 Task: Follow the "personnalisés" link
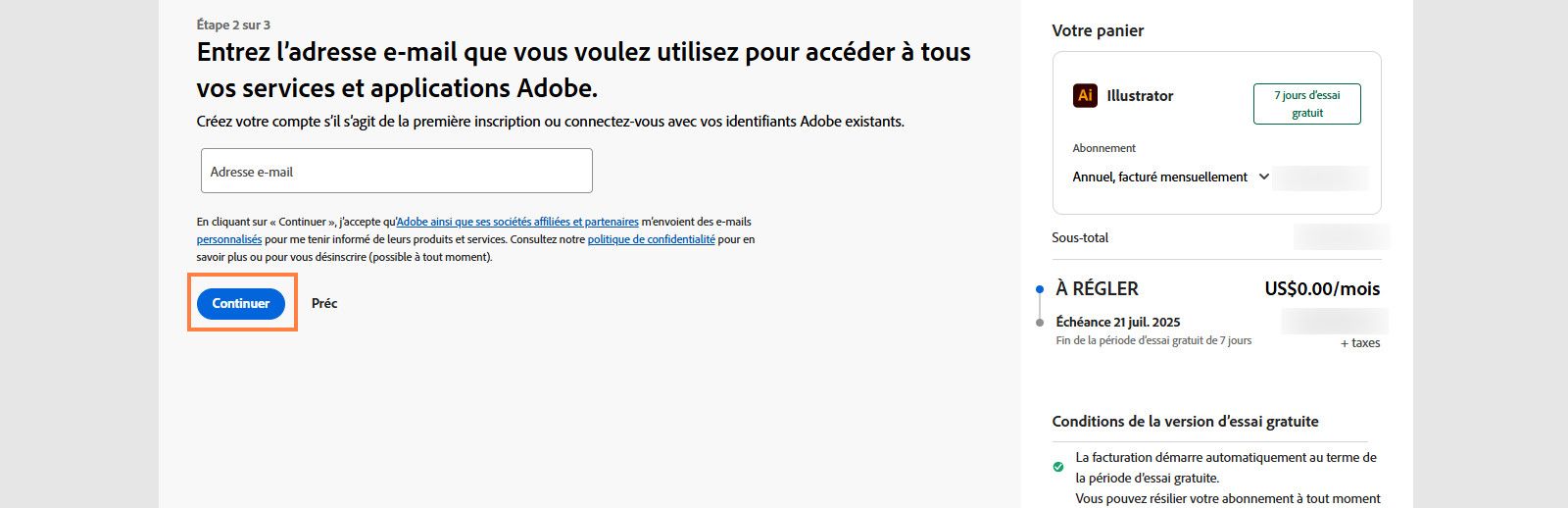click(x=229, y=239)
